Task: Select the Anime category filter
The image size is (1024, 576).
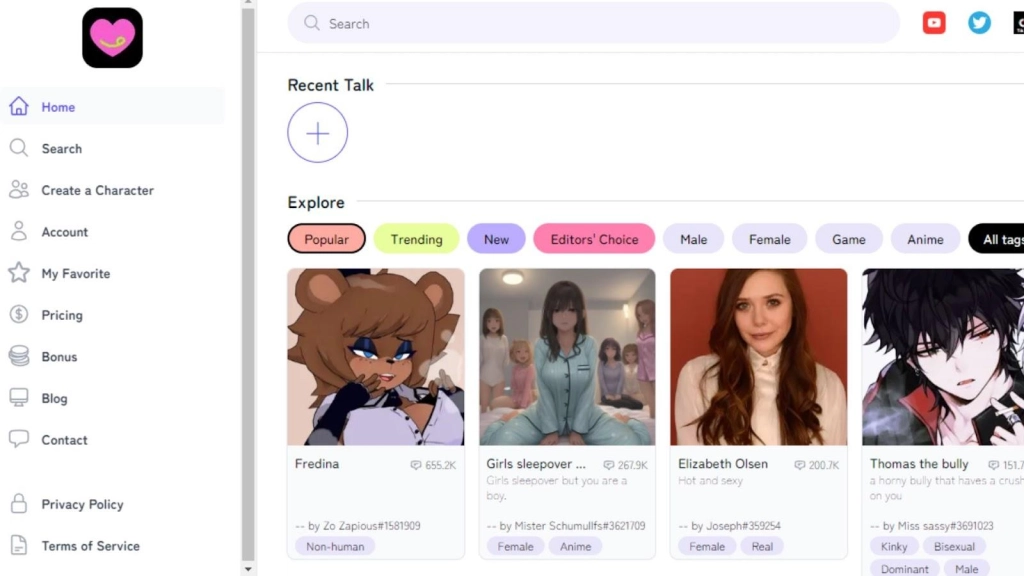Action: [925, 239]
